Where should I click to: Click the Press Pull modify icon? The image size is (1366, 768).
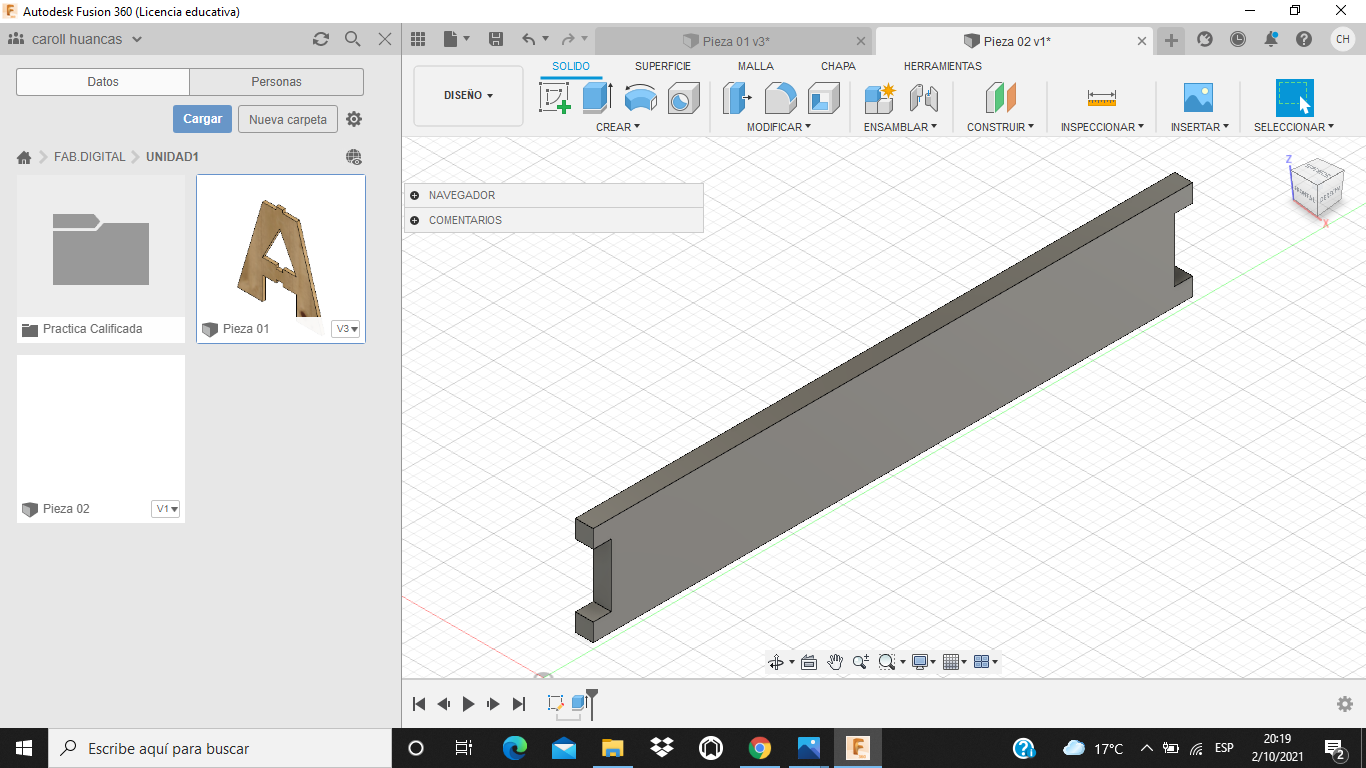(737, 98)
